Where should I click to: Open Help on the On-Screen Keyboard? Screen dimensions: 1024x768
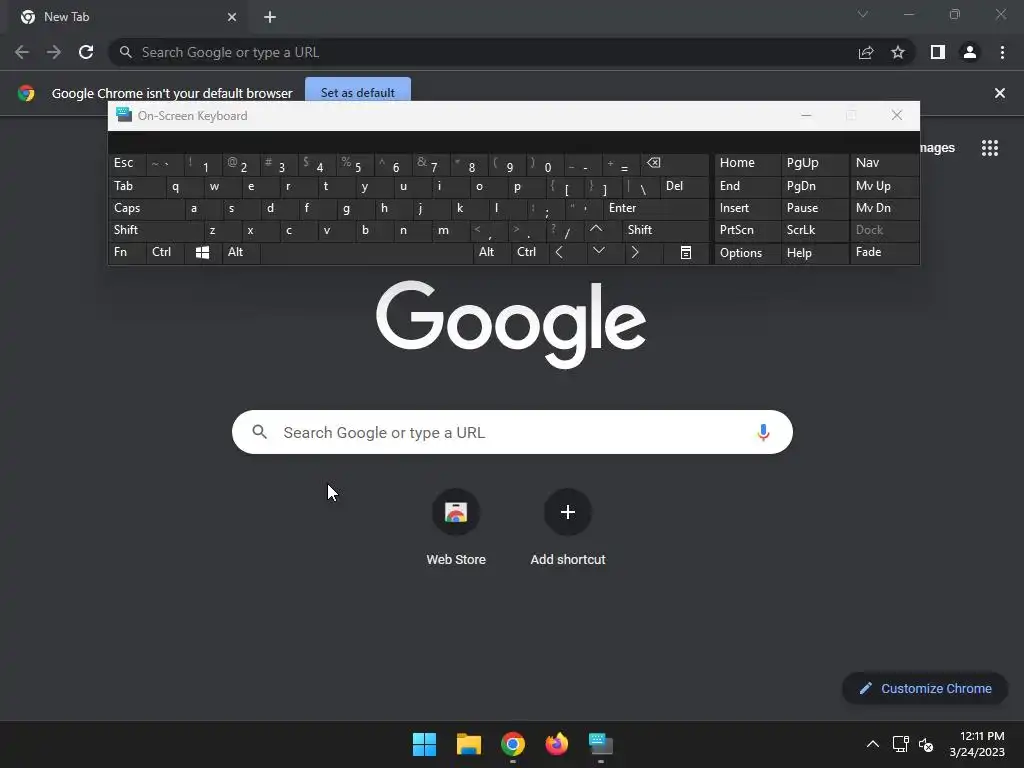coord(814,253)
